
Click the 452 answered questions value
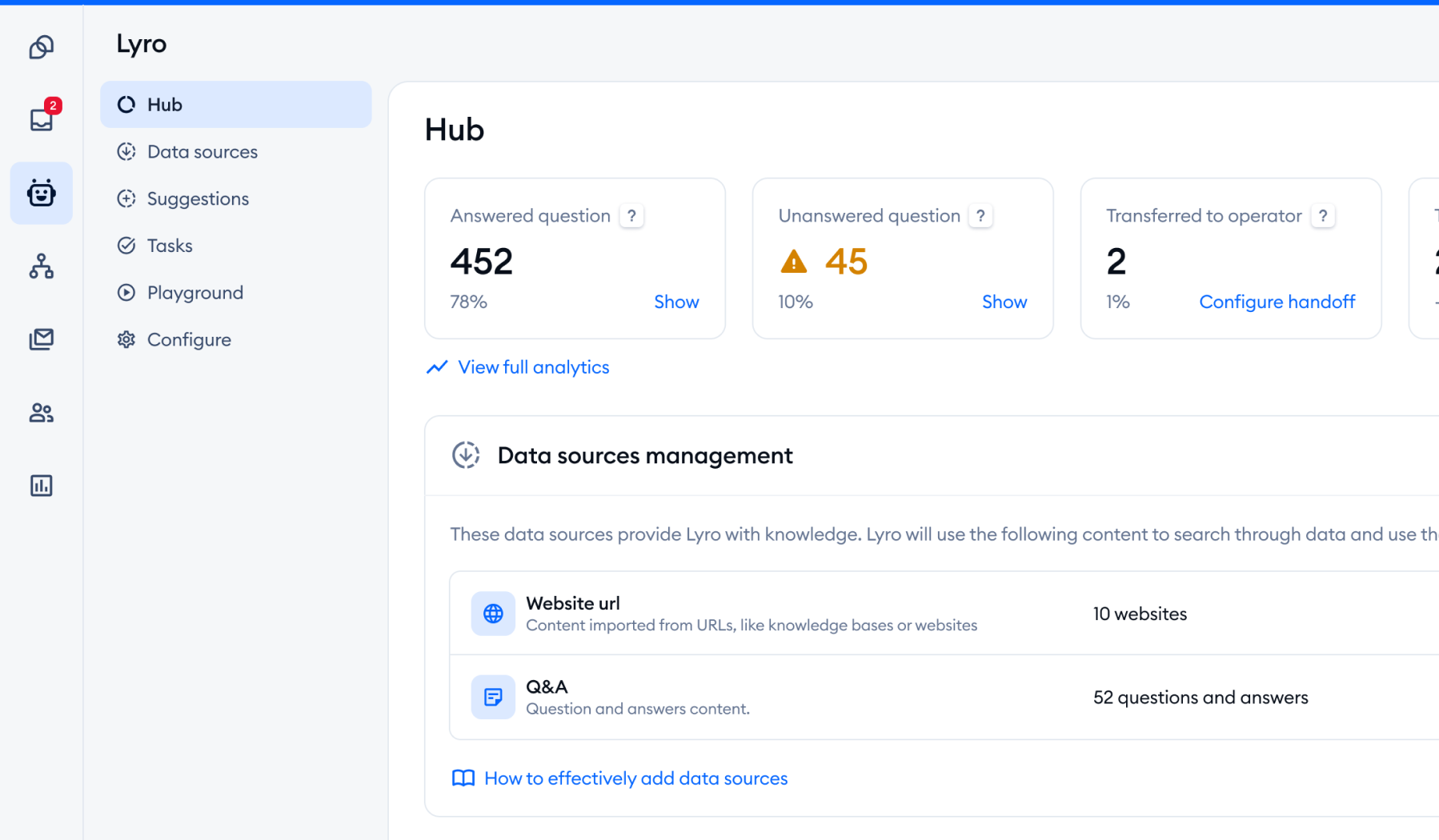(x=482, y=262)
